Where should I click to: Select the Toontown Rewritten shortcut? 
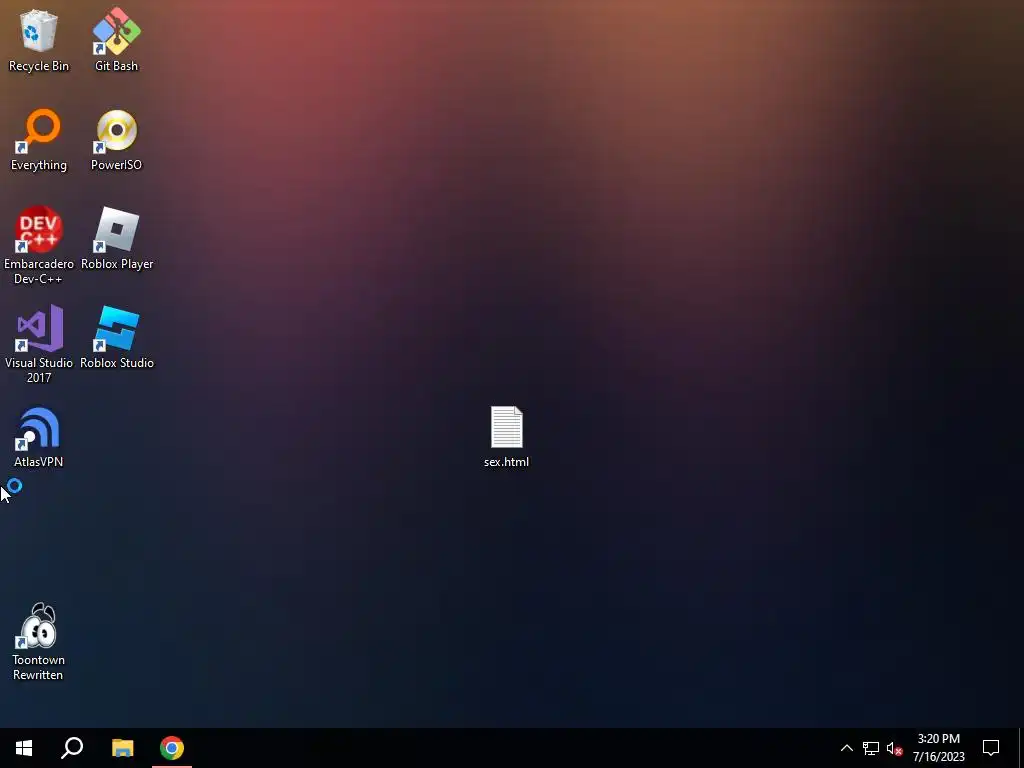click(x=39, y=641)
